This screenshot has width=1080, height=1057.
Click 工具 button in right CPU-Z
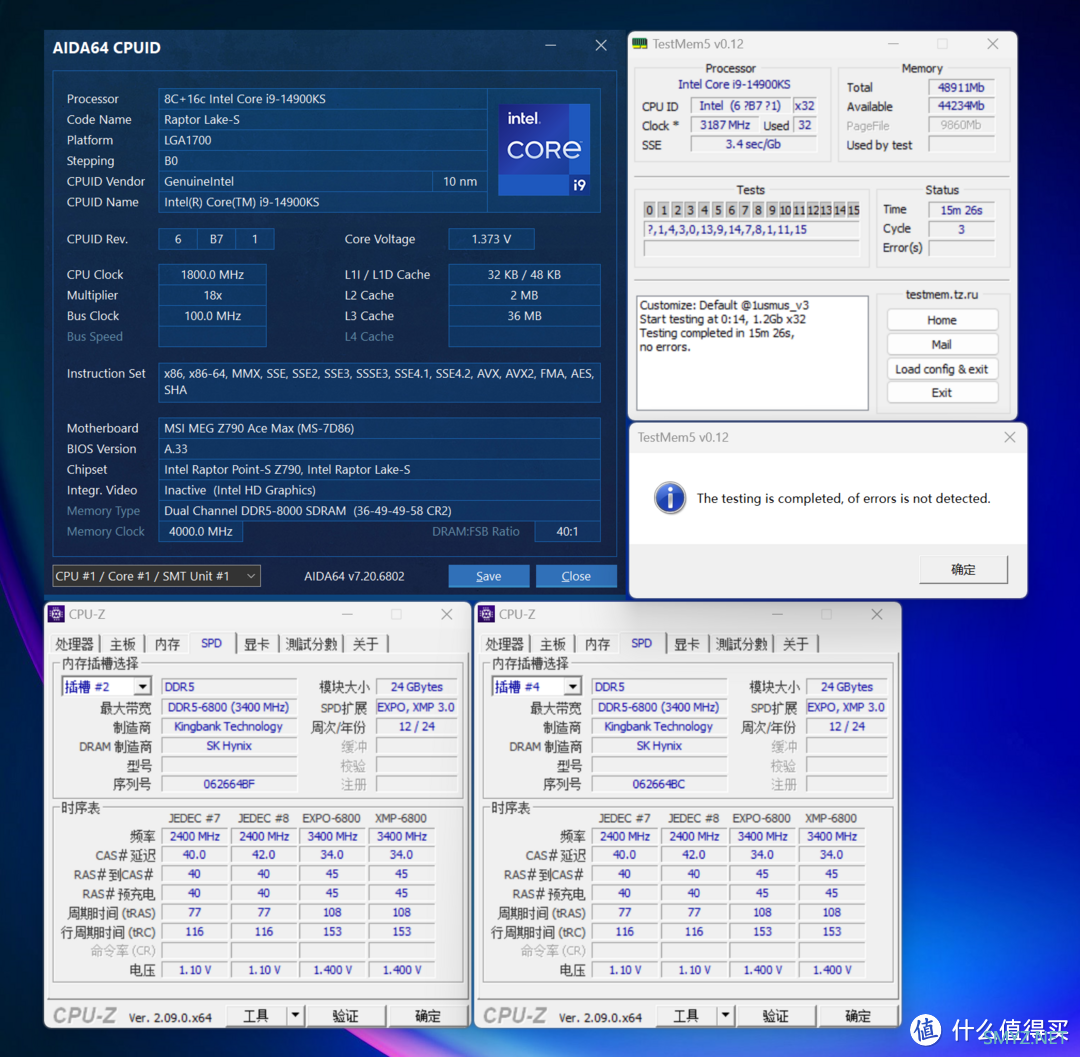687,1015
